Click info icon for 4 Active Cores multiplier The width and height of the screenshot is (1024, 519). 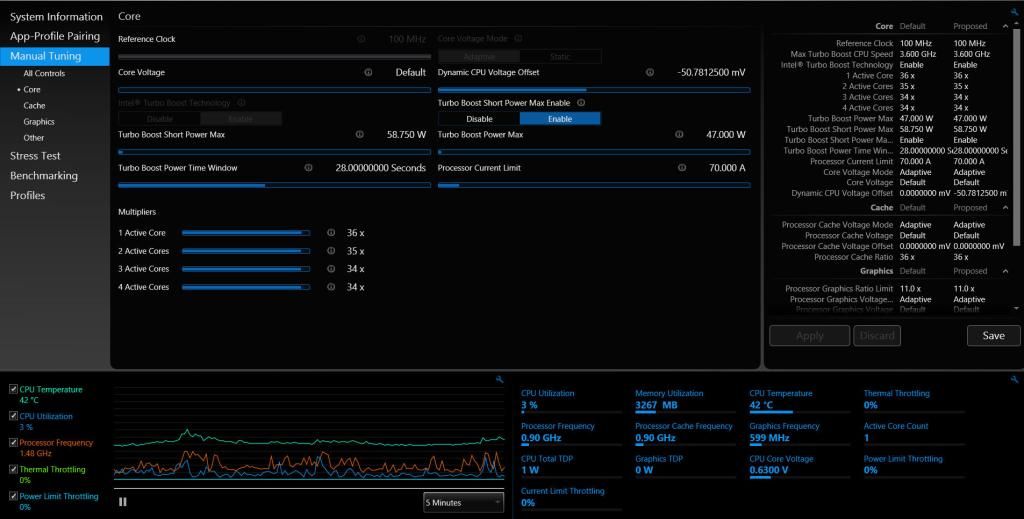tap(331, 287)
